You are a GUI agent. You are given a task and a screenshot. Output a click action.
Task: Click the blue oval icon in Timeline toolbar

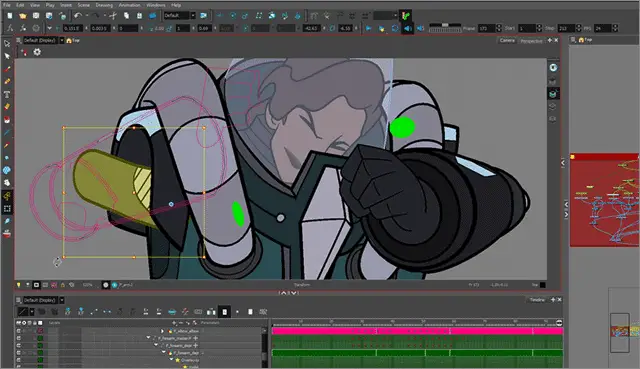pos(172,312)
